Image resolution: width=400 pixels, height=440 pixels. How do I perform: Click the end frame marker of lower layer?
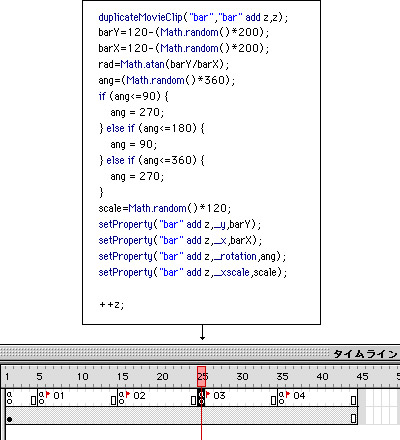tap(354, 418)
